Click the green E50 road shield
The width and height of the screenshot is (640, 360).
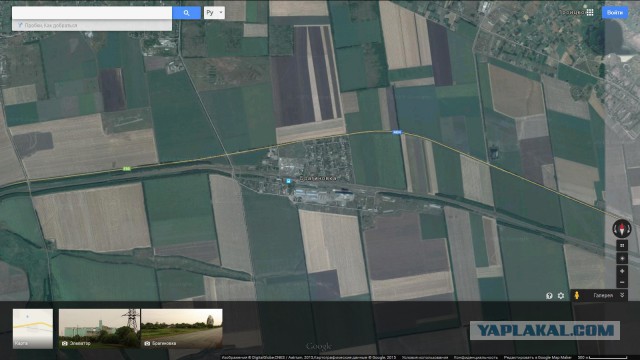(x=127, y=169)
